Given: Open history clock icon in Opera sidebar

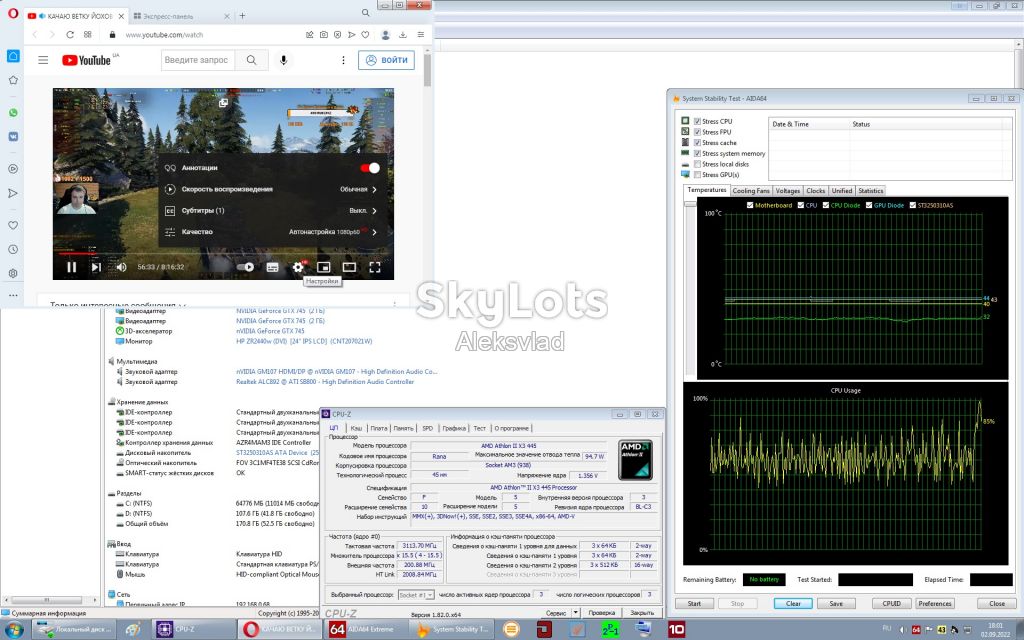Looking at the screenshot, I should [x=13, y=249].
